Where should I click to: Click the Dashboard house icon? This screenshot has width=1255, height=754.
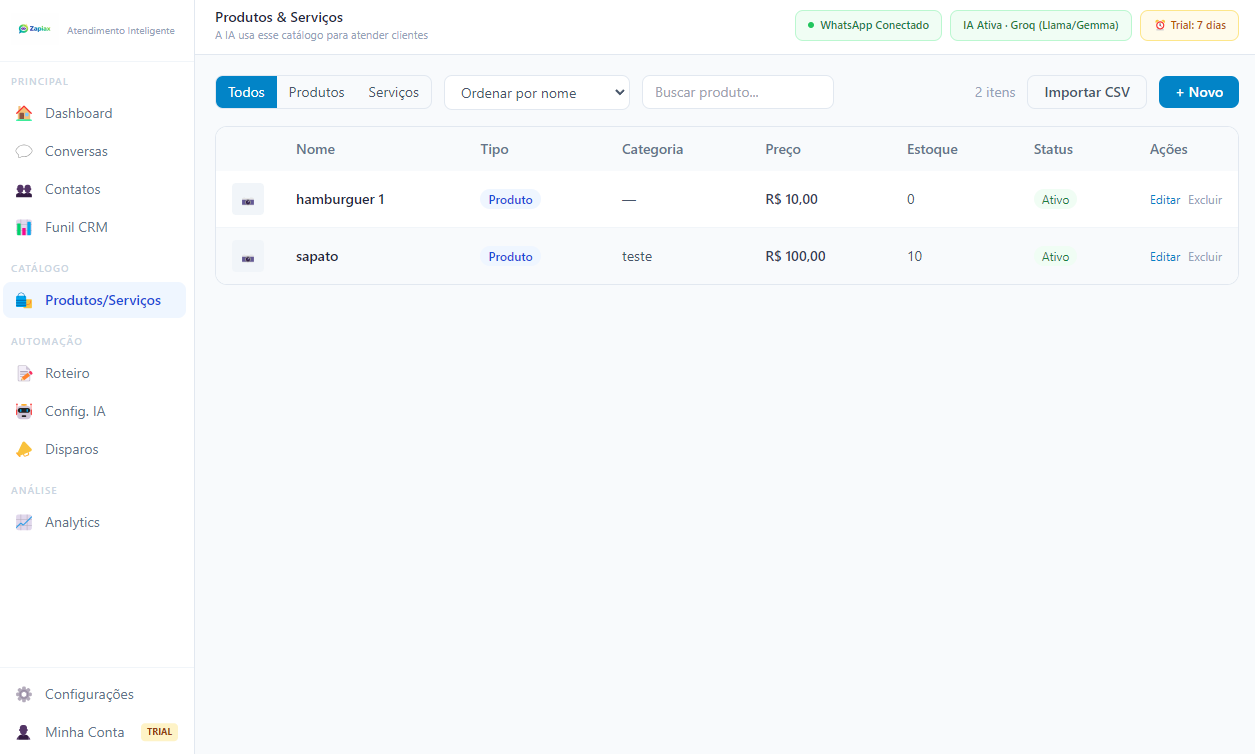click(x=24, y=114)
